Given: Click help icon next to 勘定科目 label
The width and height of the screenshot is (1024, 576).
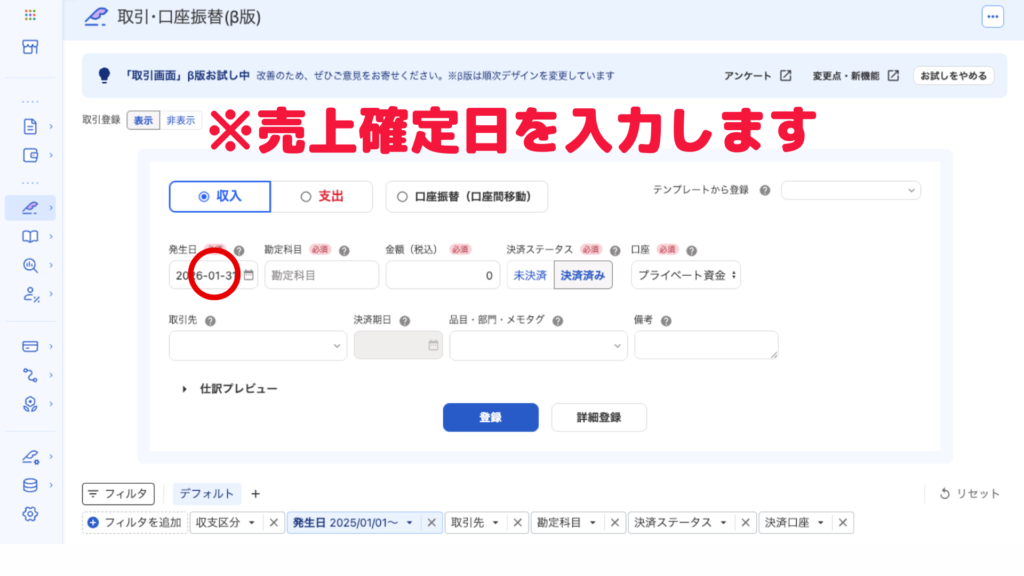Looking at the screenshot, I should pyautogui.click(x=344, y=251).
